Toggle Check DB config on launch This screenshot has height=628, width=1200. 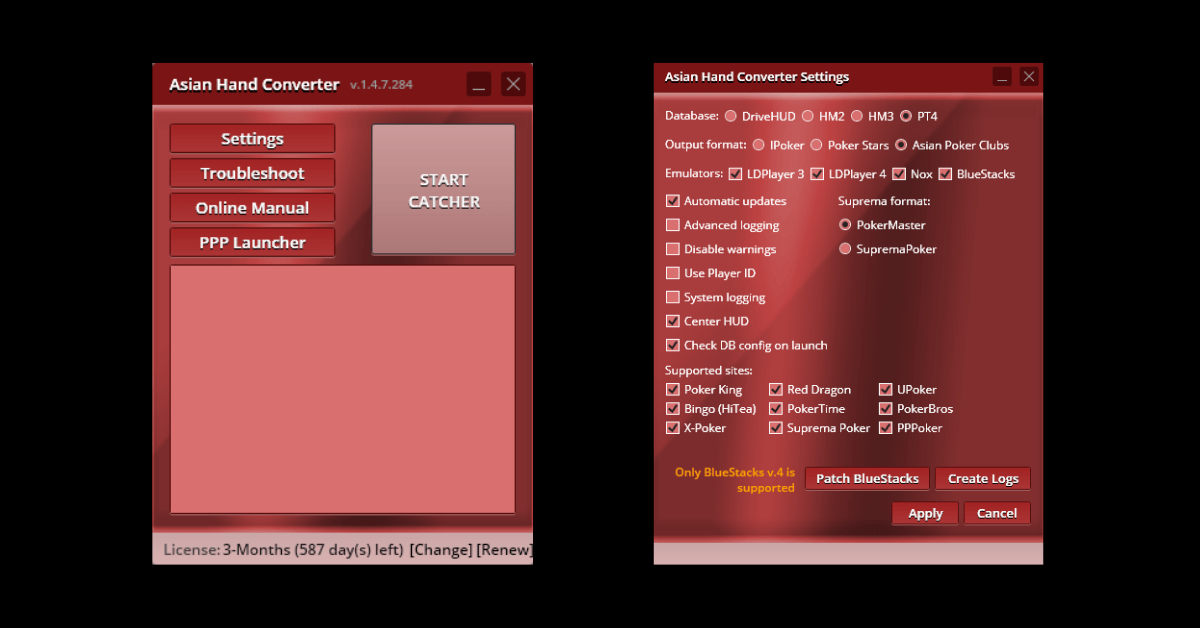(673, 345)
